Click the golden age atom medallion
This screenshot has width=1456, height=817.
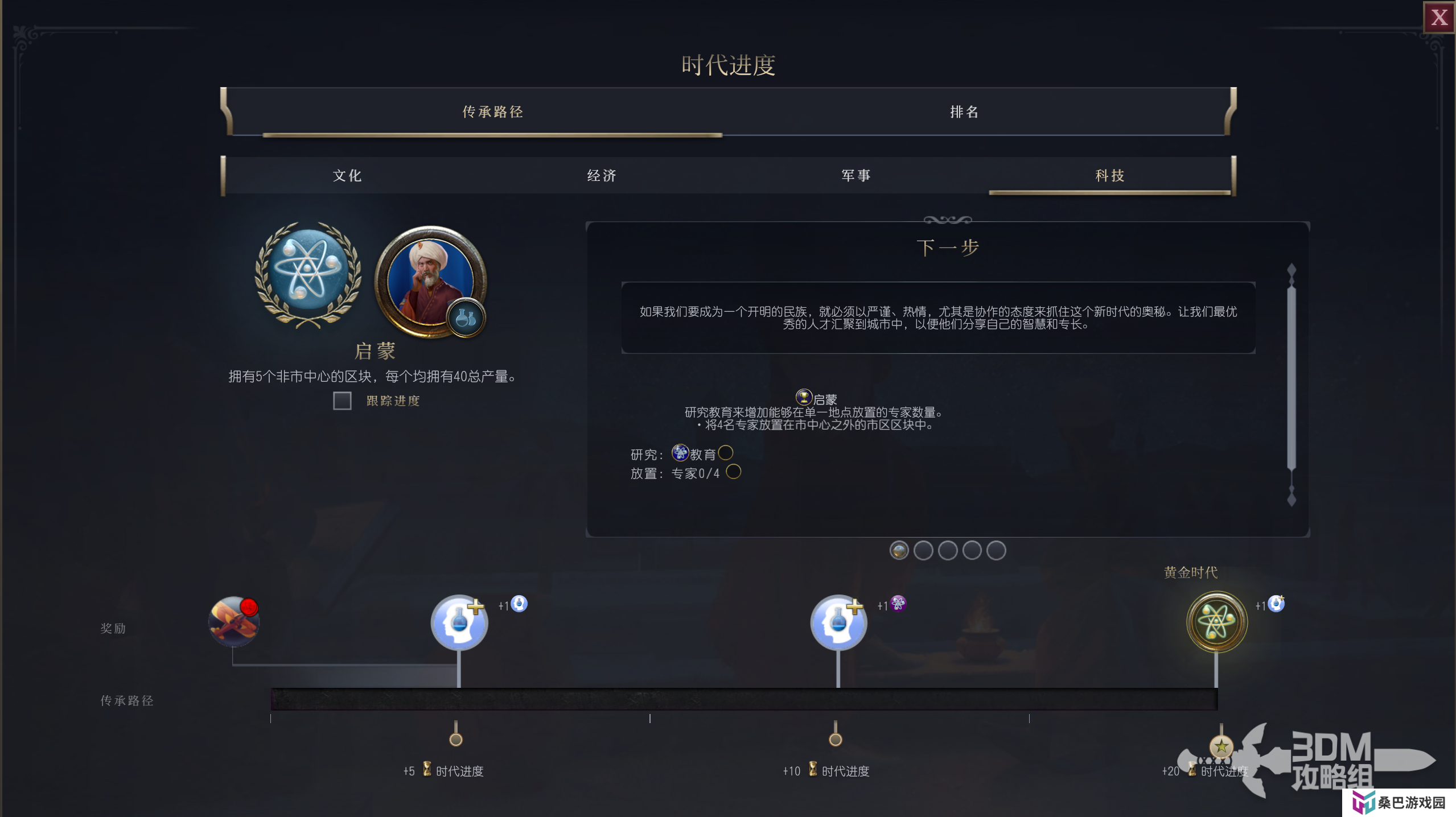click(x=1216, y=622)
